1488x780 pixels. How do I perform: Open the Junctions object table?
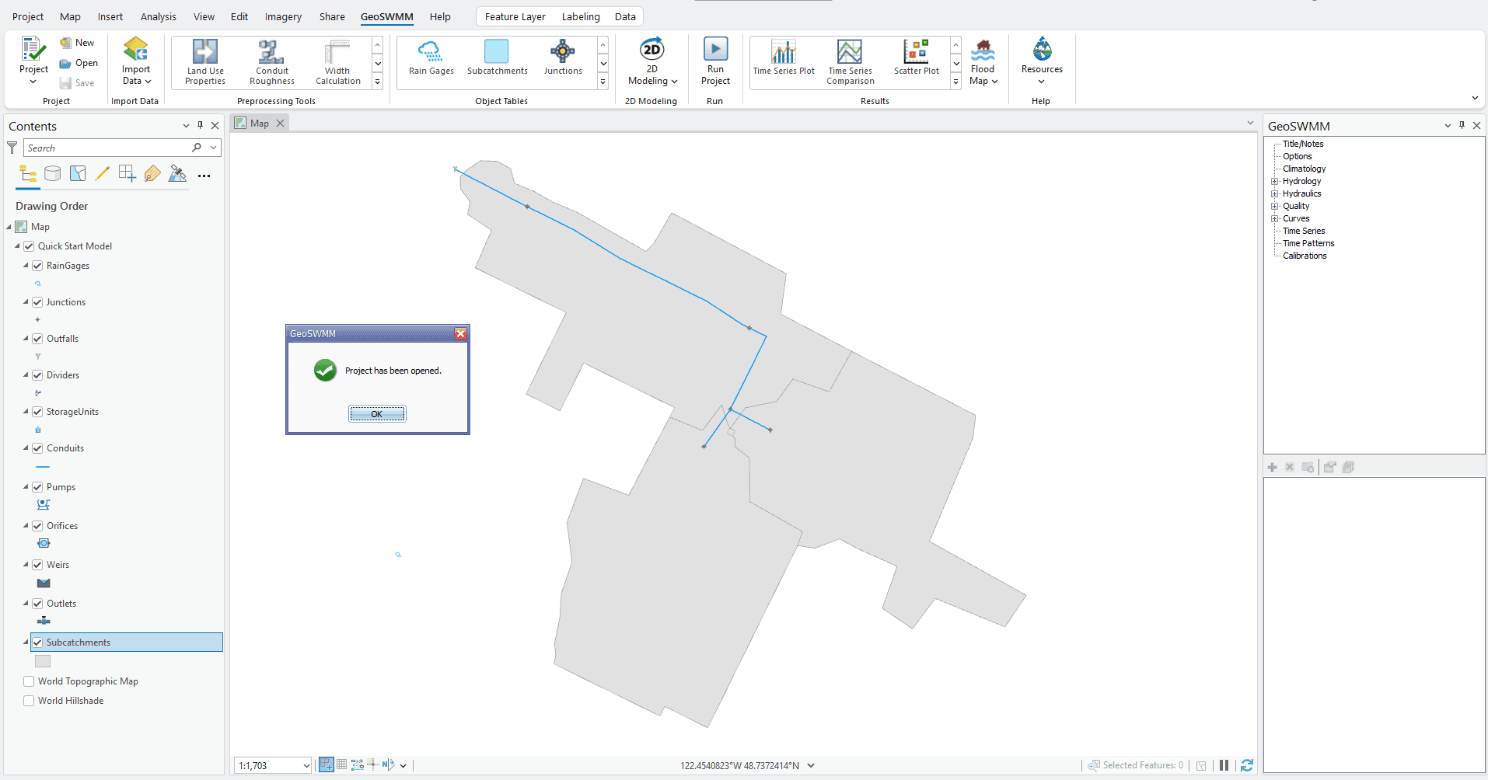pos(562,62)
